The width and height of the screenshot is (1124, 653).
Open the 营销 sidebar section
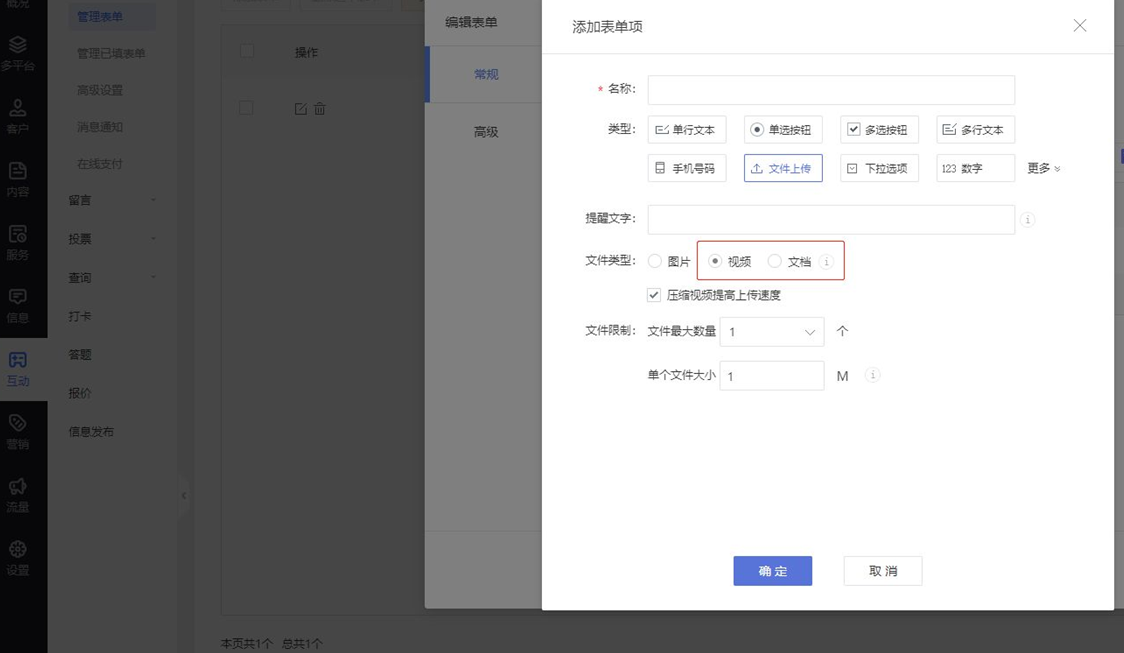pos(18,432)
